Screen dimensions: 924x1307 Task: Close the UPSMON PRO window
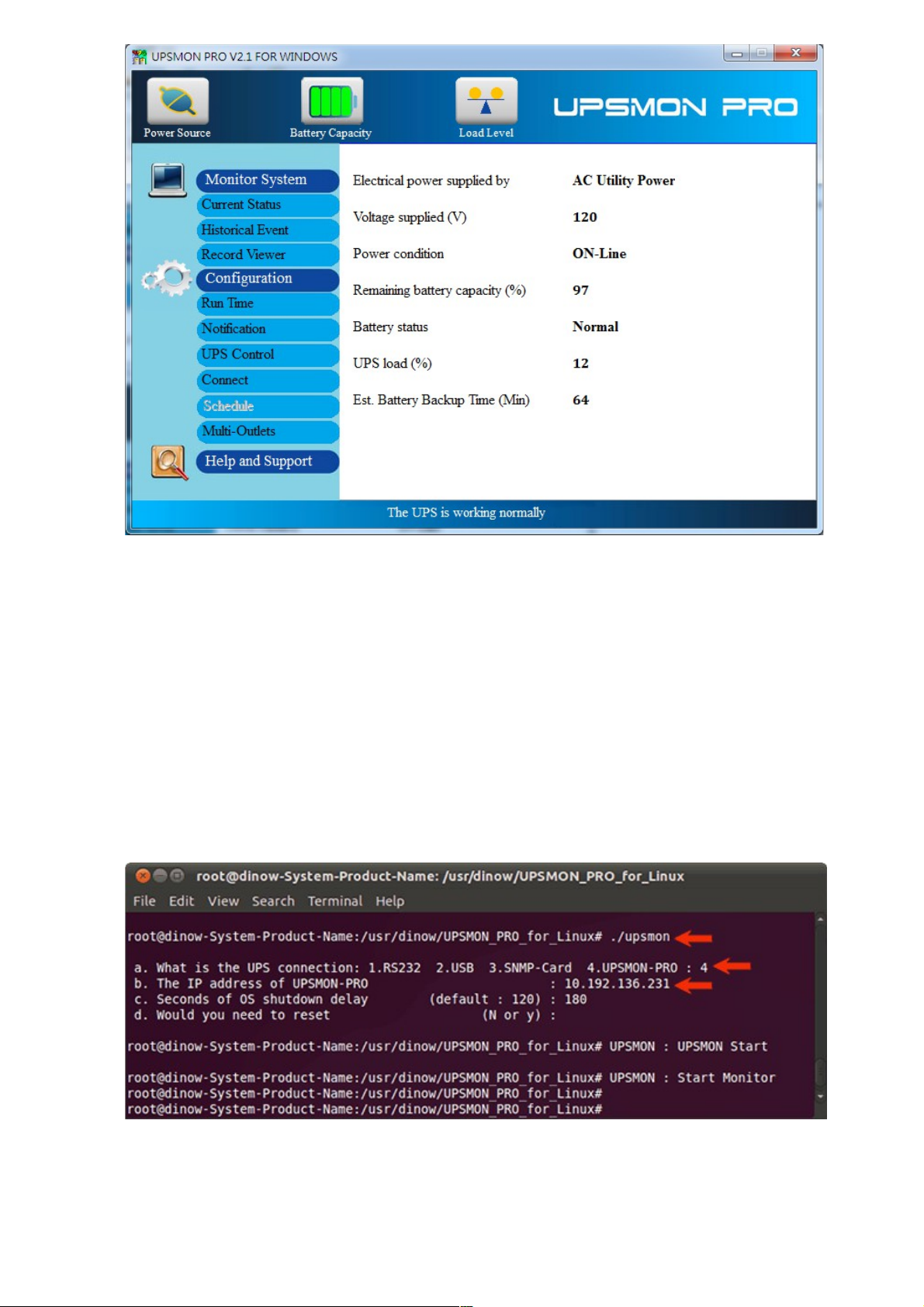[x=795, y=53]
